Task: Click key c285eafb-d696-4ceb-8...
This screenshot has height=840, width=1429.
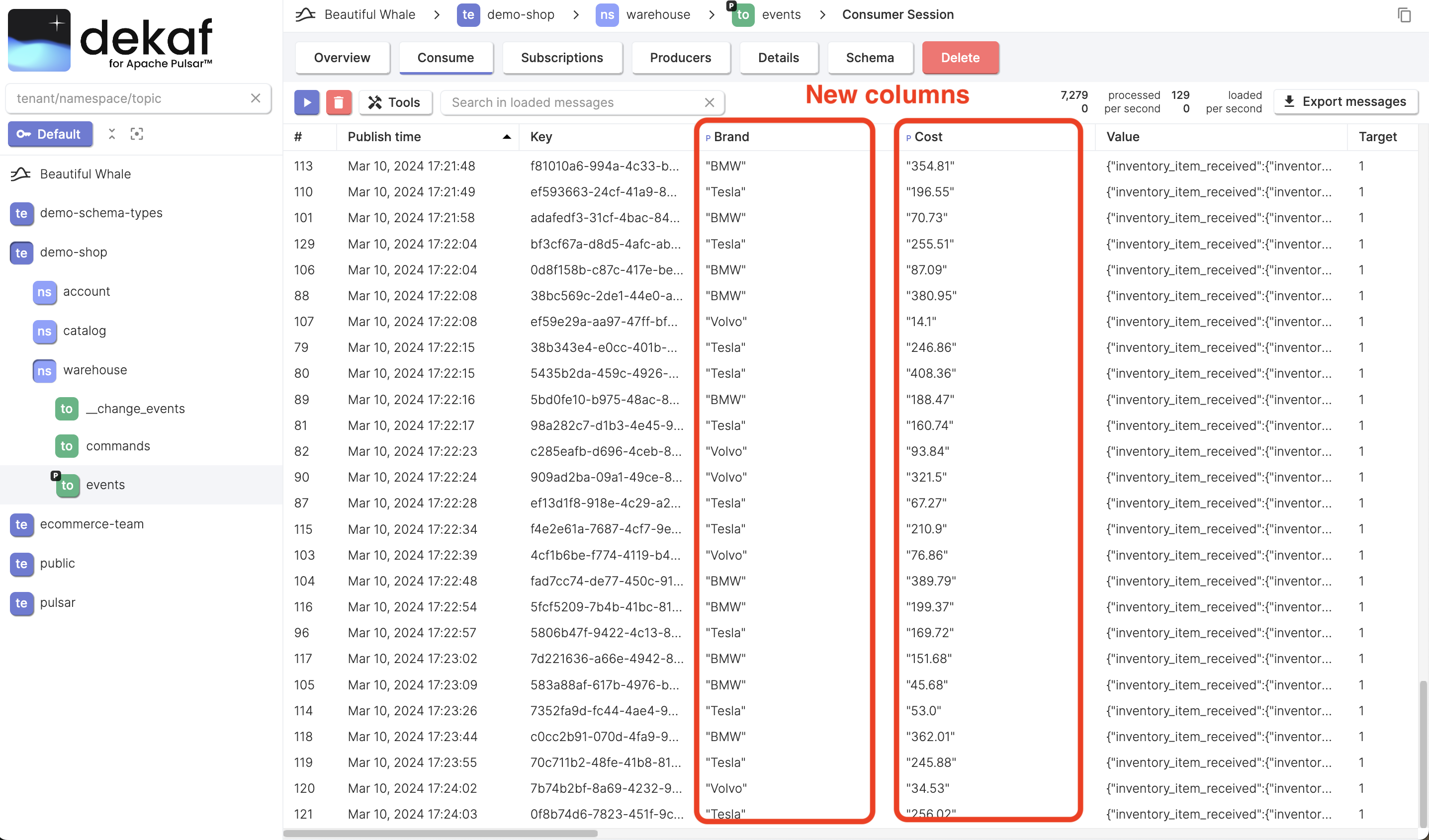Action: pos(606,452)
